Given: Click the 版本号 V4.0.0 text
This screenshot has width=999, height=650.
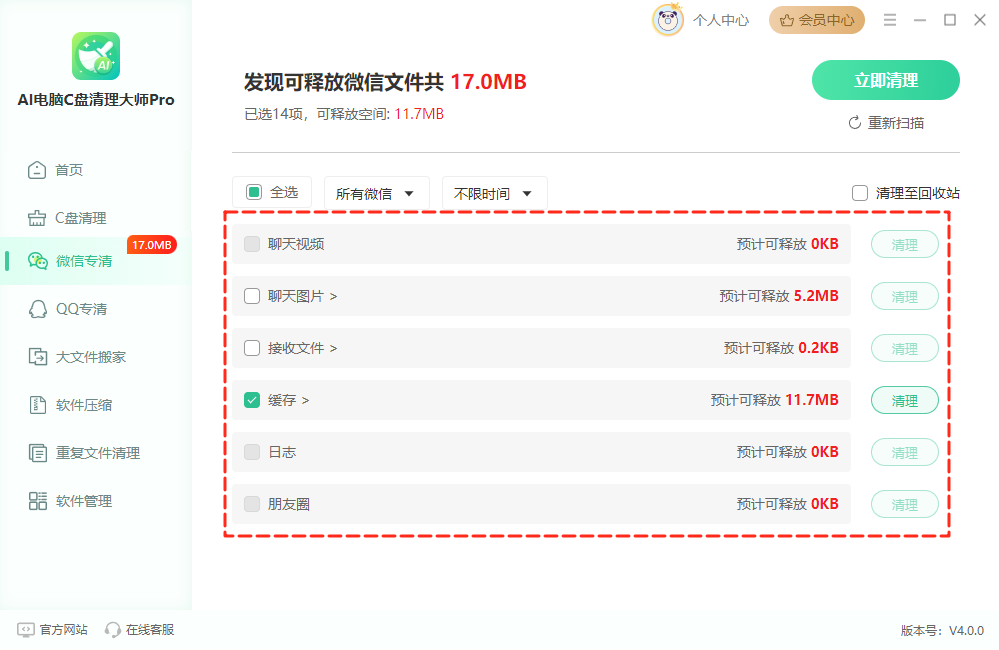Looking at the screenshot, I should pyautogui.click(x=942, y=630).
